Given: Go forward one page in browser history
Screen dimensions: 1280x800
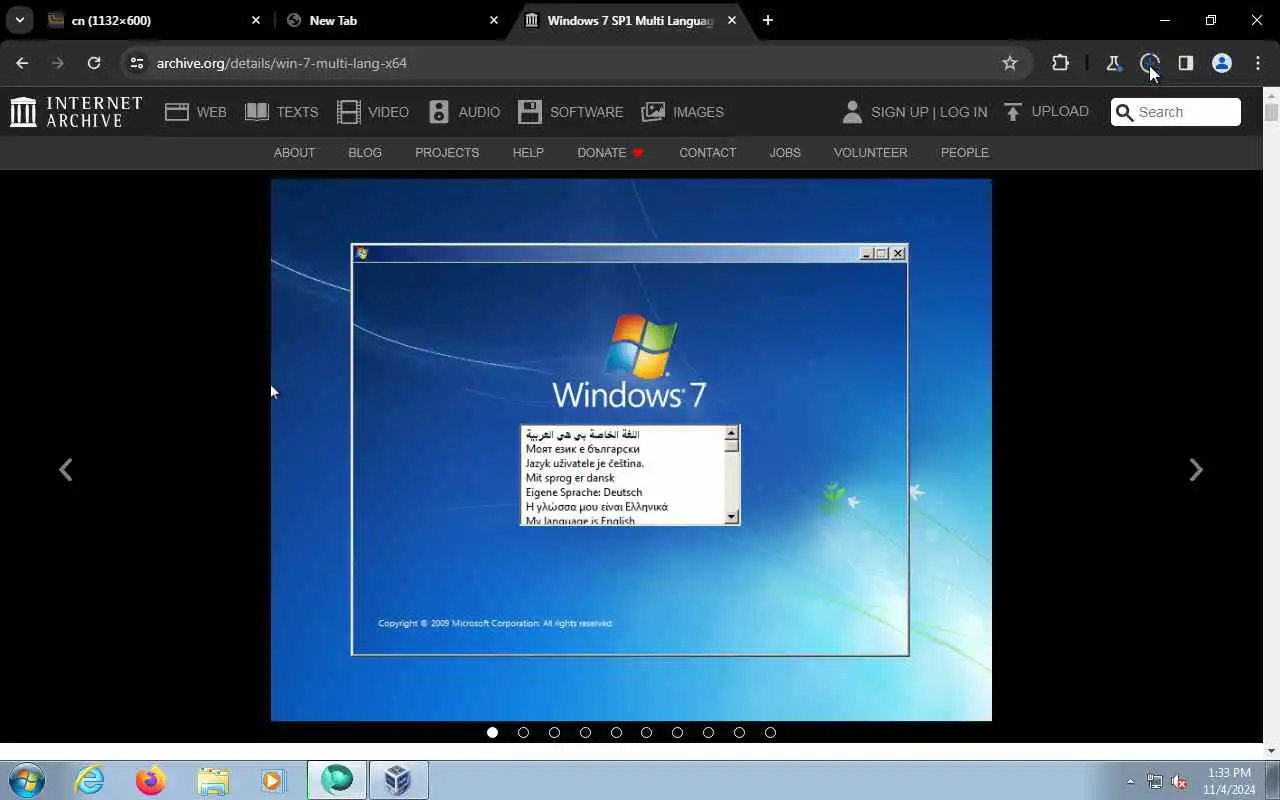Looking at the screenshot, I should [58, 63].
